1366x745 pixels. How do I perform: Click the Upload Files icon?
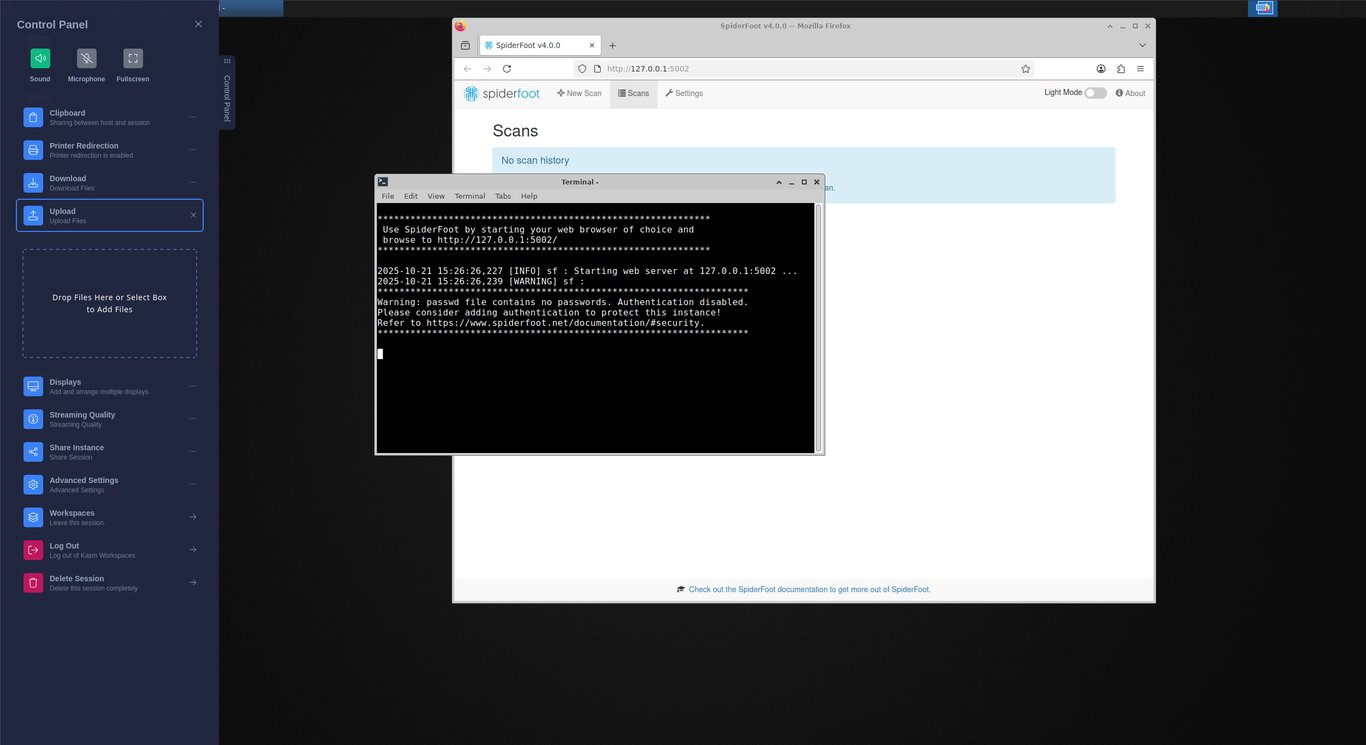tap(33, 215)
